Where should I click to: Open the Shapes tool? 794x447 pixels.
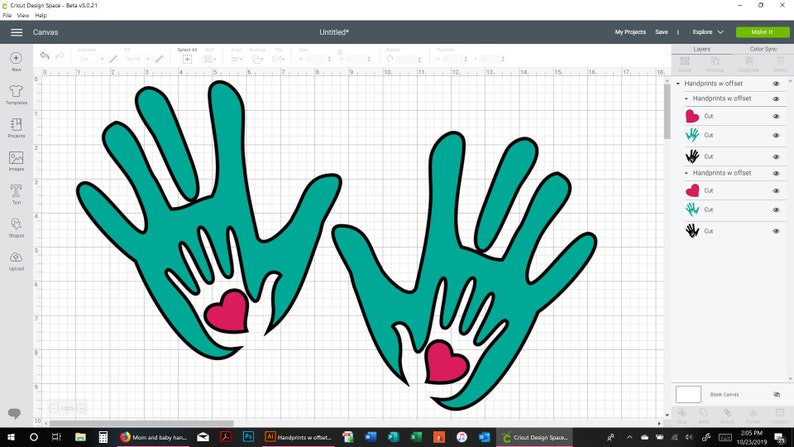pyautogui.click(x=16, y=224)
